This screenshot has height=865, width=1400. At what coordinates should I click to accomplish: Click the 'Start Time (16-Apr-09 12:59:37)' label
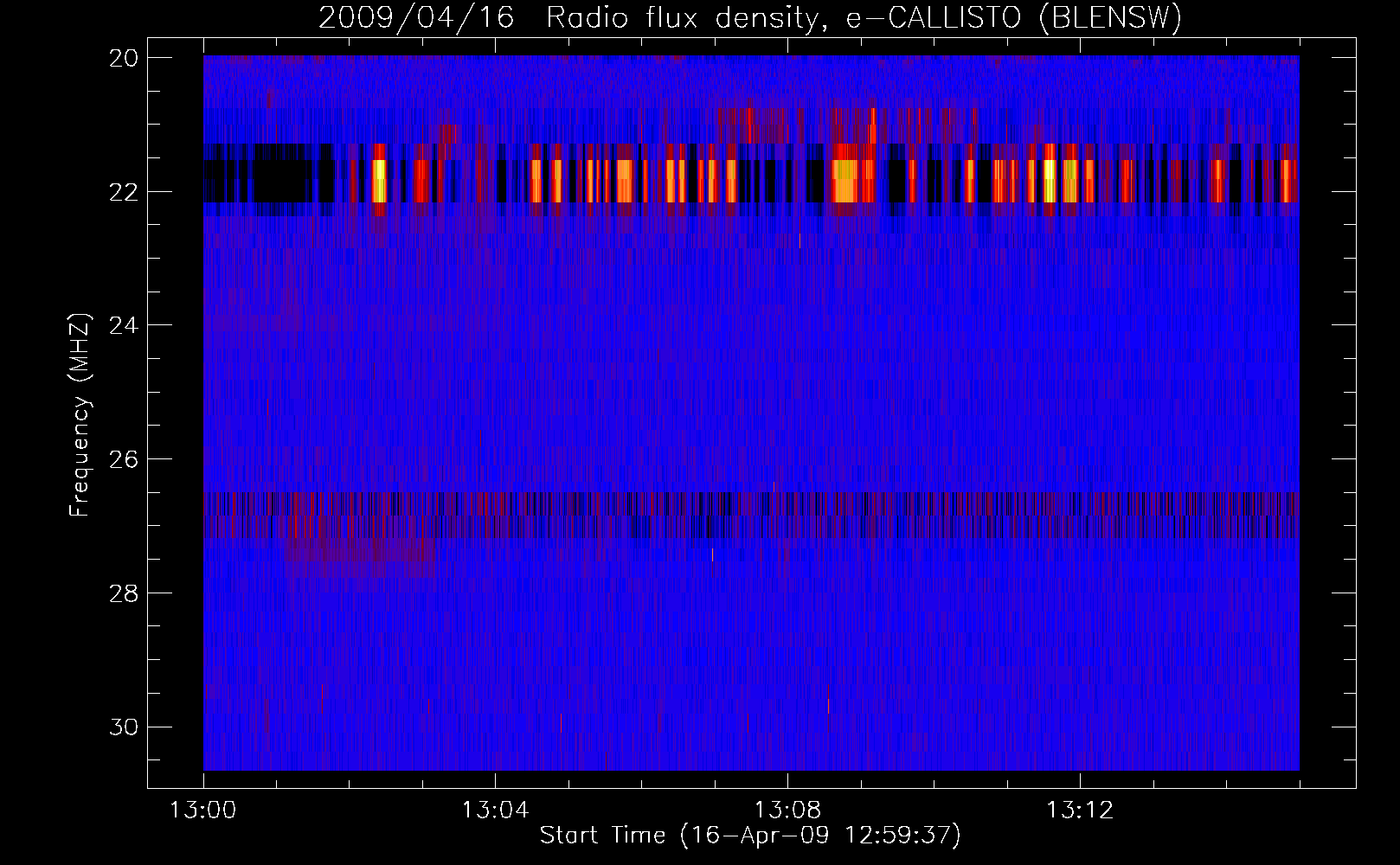[x=750, y=836]
